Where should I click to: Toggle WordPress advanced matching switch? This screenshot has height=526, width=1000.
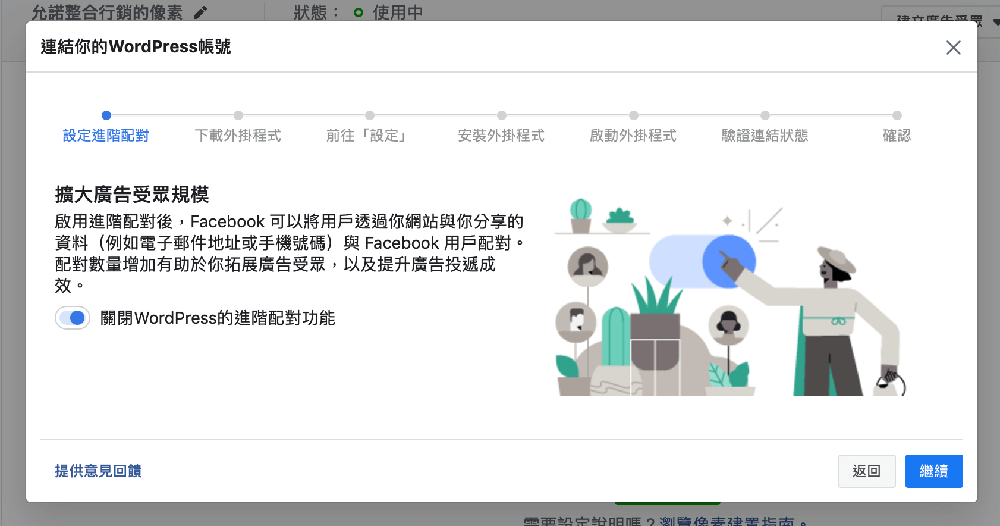pyautogui.click(x=72, y=318)
